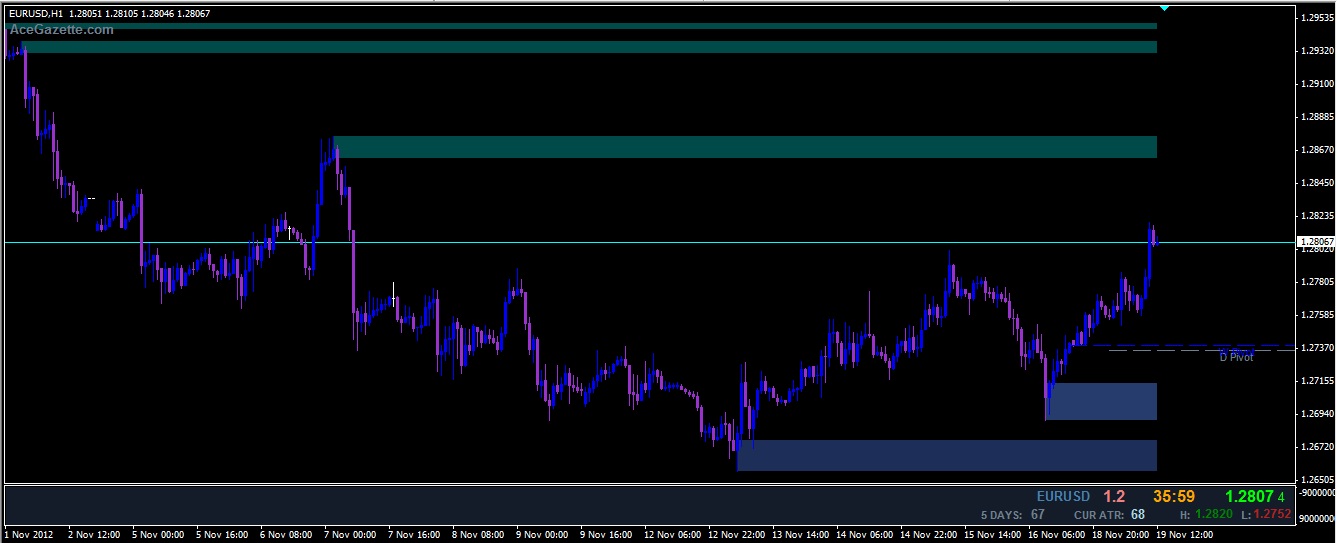
Task: Click time axis label 19 Nov 12:00
Action: tap(1184, 535)
